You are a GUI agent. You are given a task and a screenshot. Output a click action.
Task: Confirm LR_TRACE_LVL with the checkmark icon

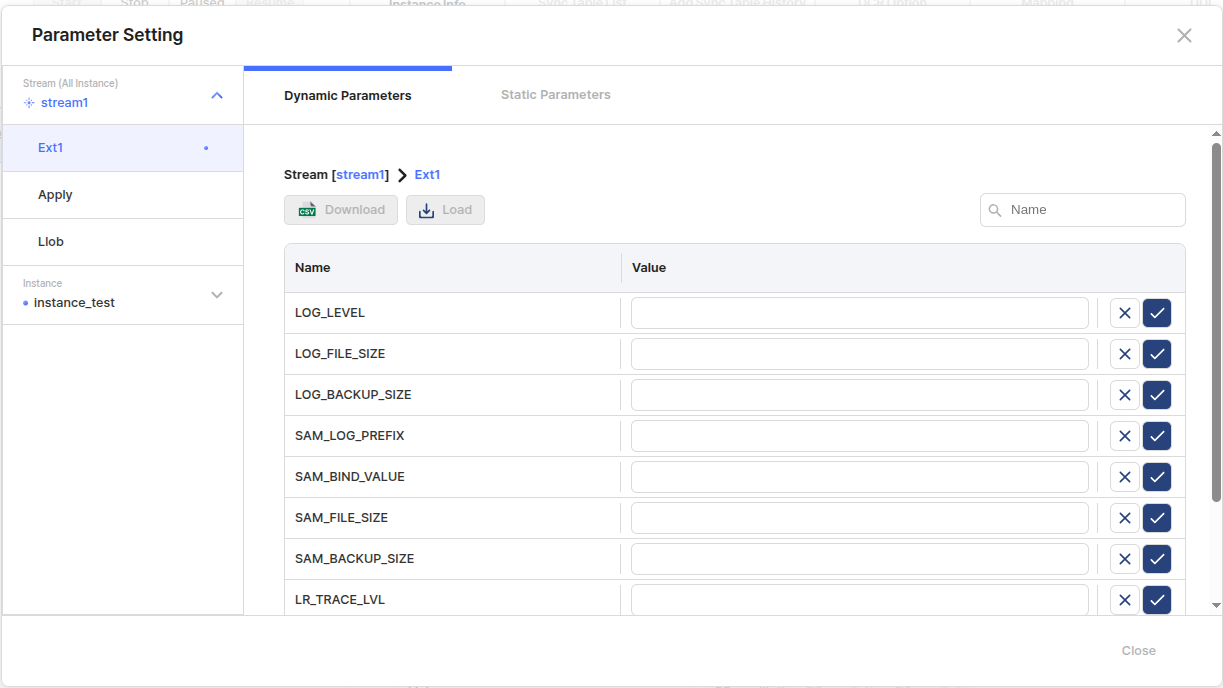click(x=1157, y=600)
